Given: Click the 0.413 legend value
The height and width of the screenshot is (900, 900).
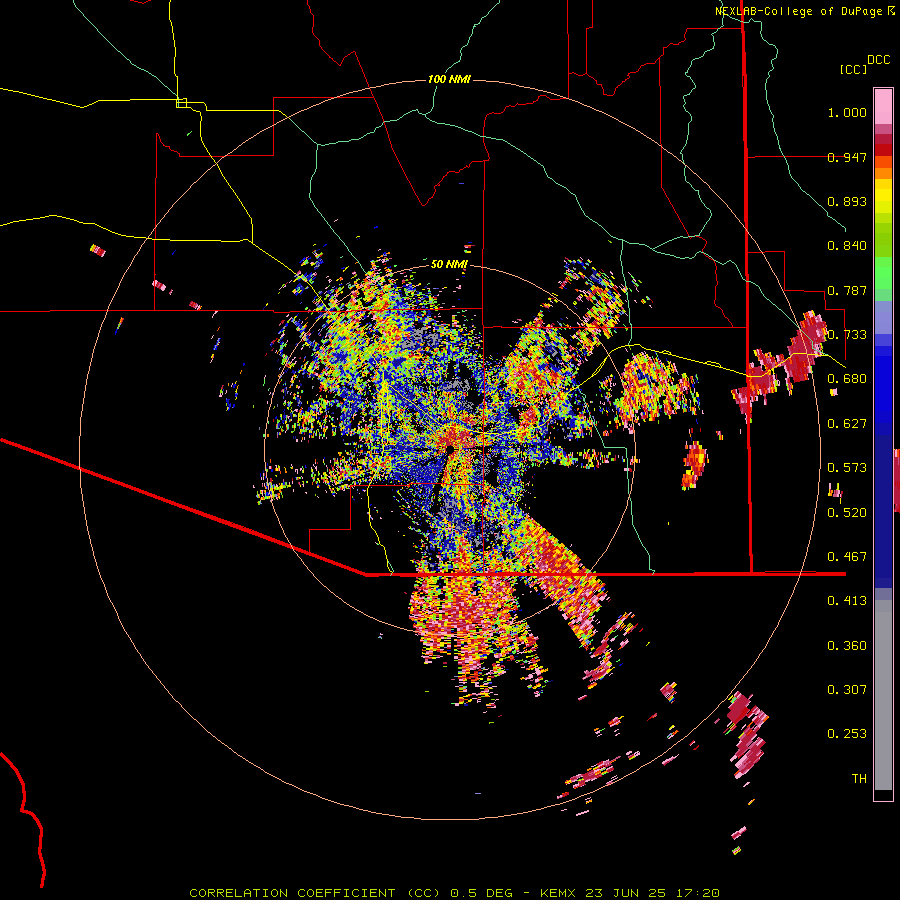Looking at the screenshot, I should [847, 601].
